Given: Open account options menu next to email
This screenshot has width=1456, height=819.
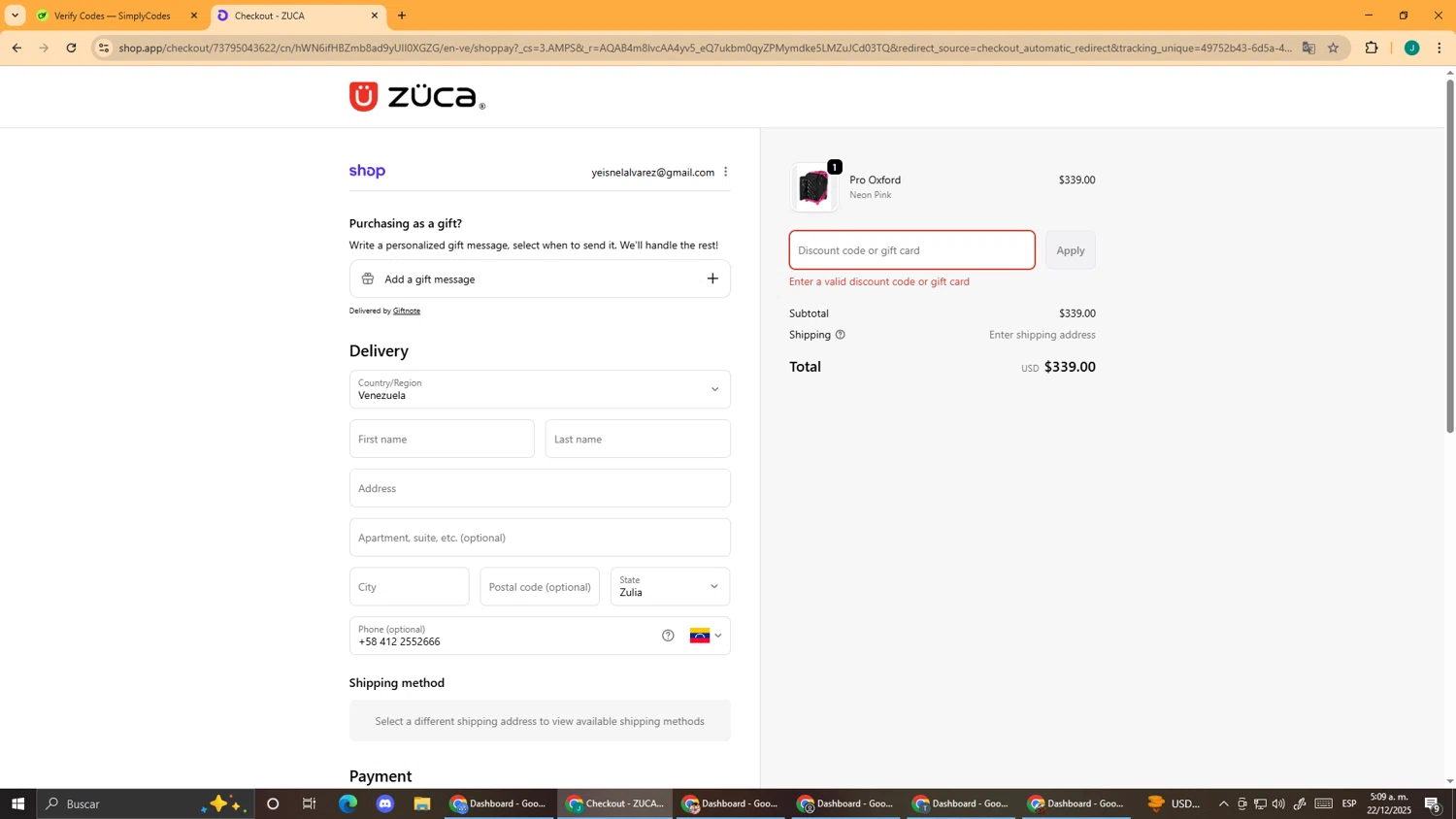Looking at the screenshot, I should click(725, 172).
